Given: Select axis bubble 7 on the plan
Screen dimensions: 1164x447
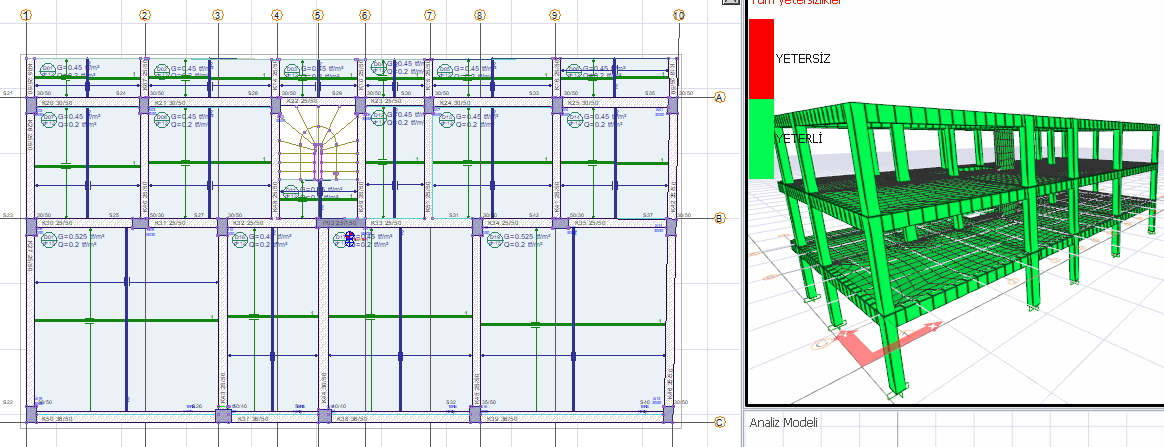Looking at the screenshot, I should click(430, 15).
